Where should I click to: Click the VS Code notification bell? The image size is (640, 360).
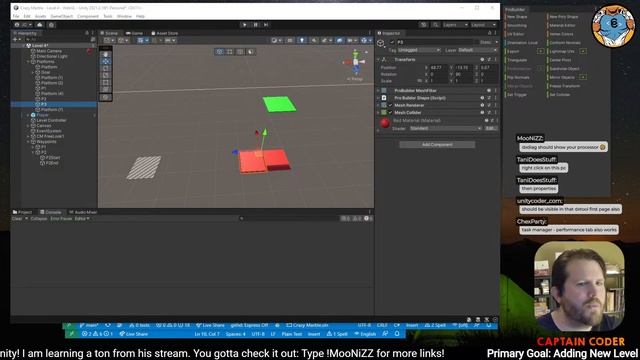point(397,334)
